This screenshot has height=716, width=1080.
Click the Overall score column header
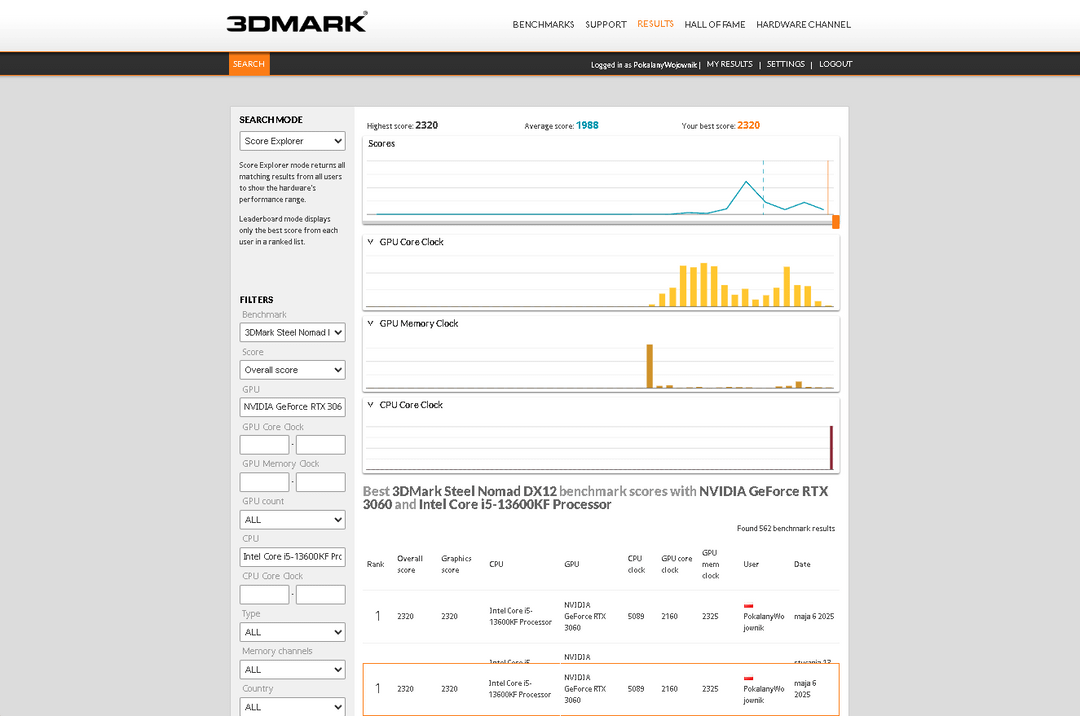(x=410, y=565)
